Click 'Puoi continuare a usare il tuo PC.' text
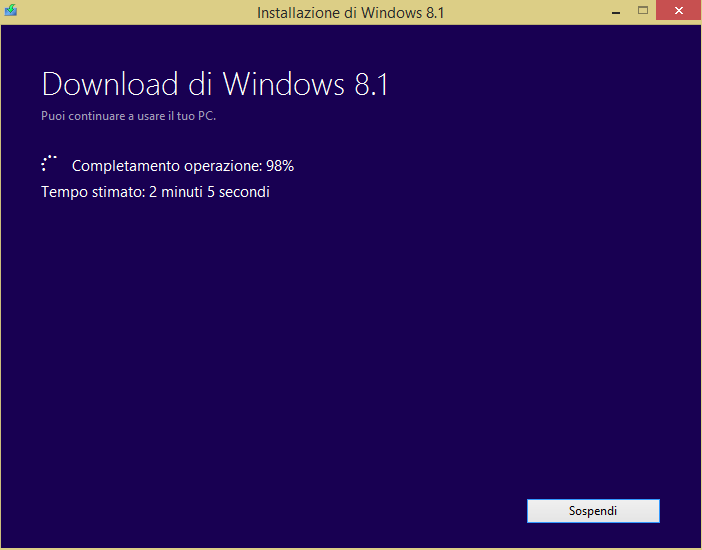 point(128,116)
